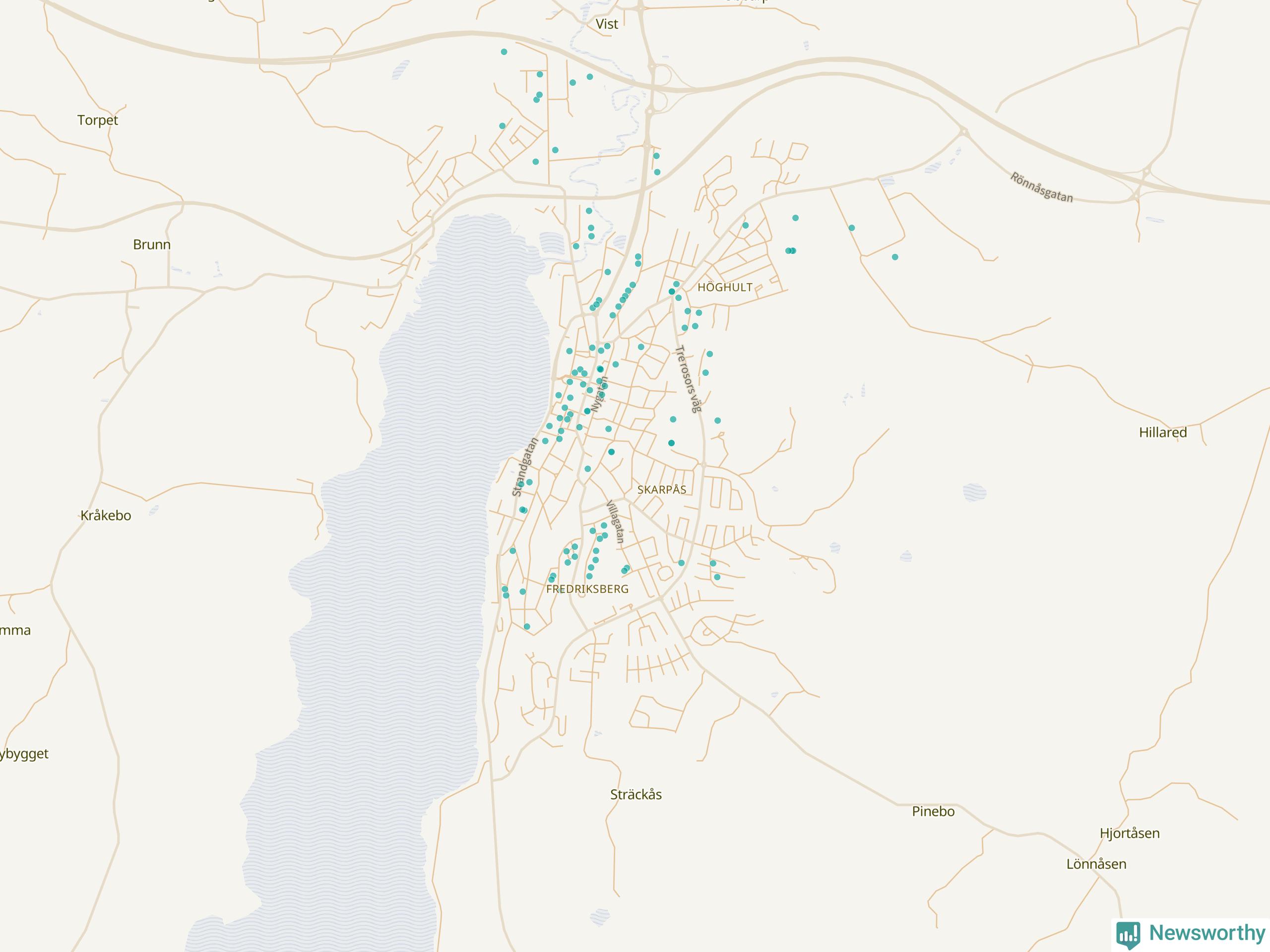The height and width of the screenshot is (952, 1270).
Task: Click the Newsworthy logo icon
Action: tap(1128, 934)
